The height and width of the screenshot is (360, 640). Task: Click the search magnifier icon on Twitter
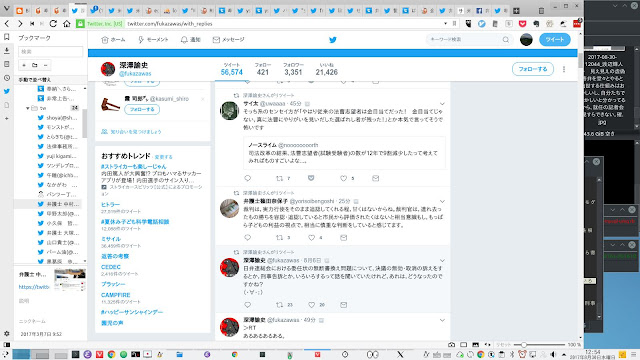coord(506,40)
